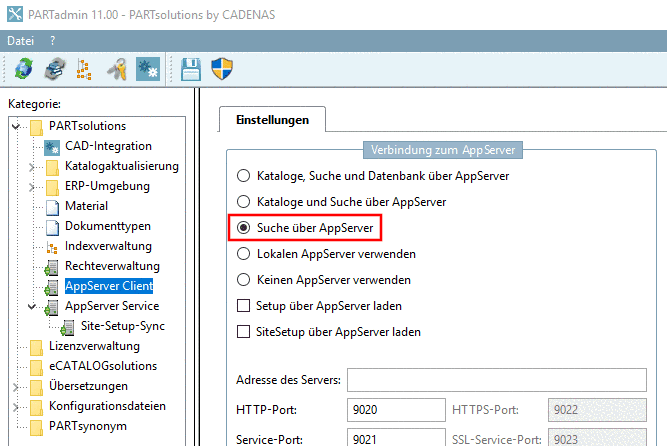Screen dimensions: 667x446
Task: Click the stacked books toolbar icon
Action: [x=56, y=68]
